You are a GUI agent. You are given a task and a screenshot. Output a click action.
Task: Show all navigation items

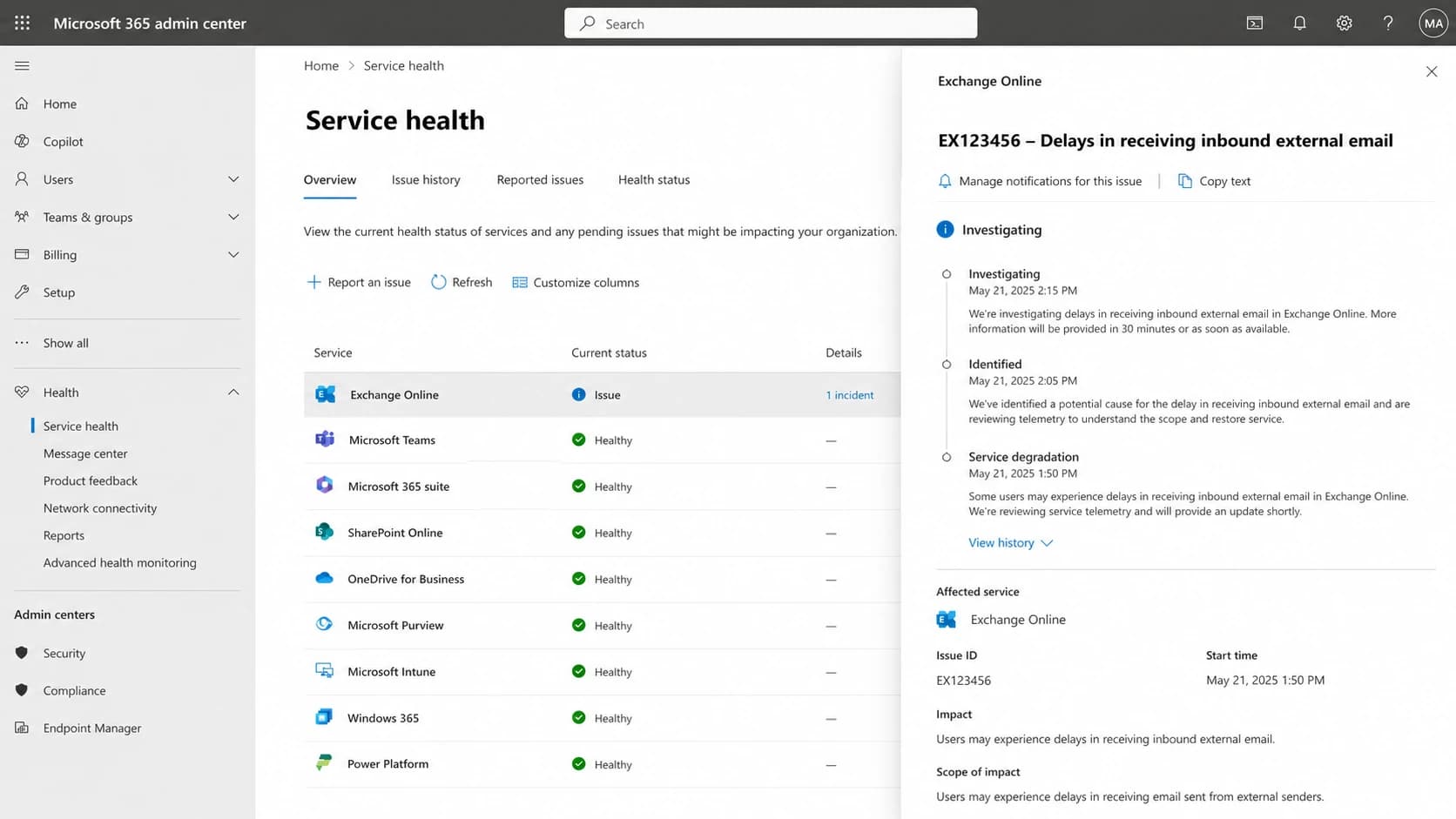(x=66, y=343)
